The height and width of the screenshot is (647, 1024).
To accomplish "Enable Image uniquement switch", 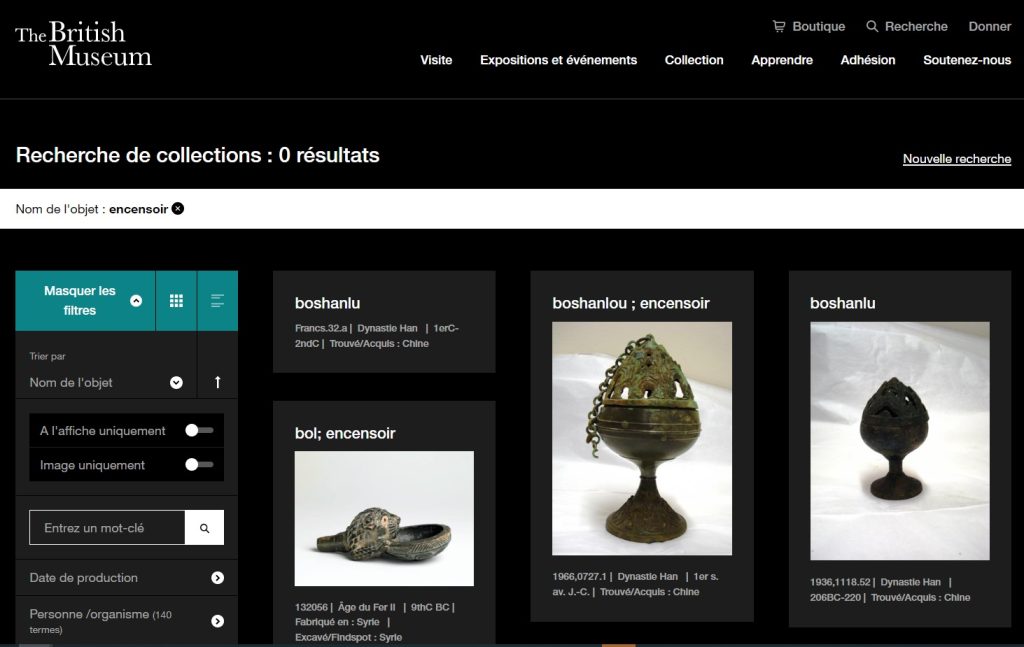I will coord(199,465).
